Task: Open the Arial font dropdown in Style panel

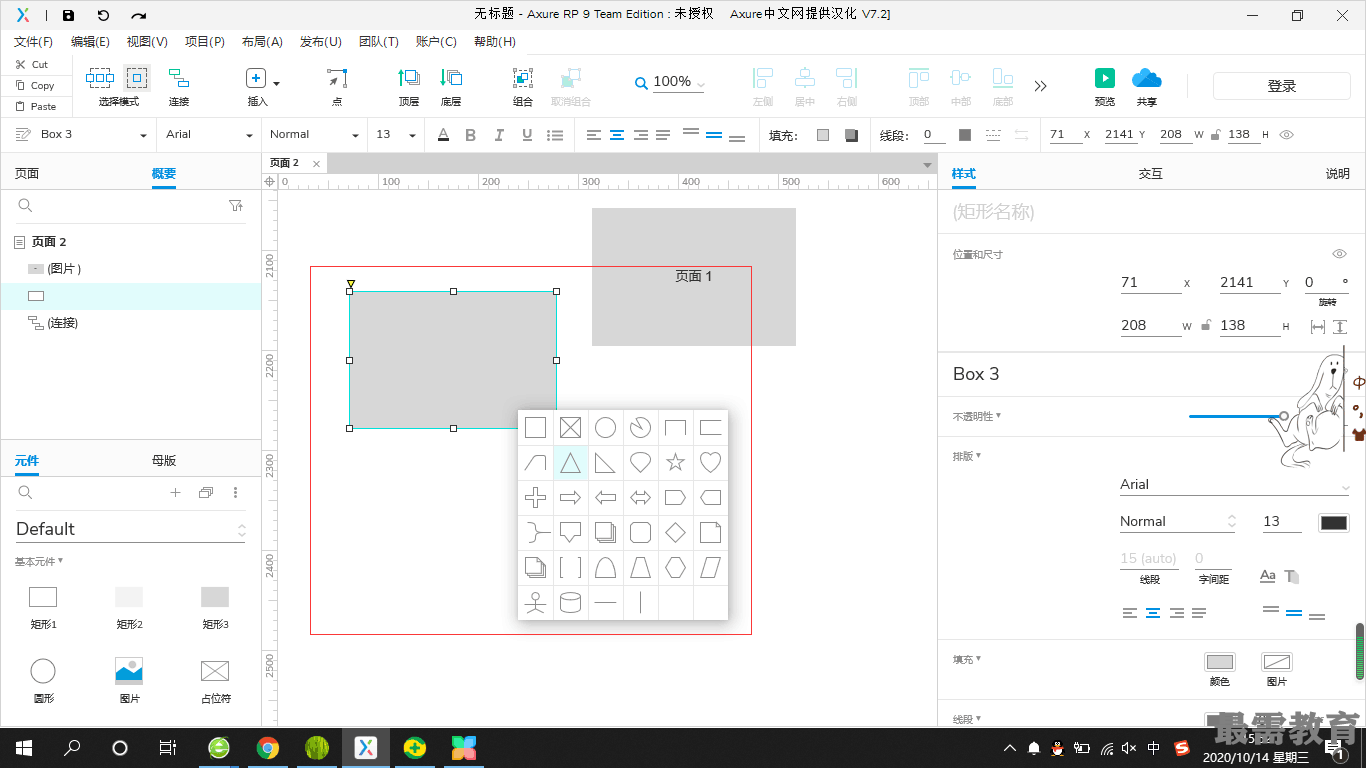Action: [x=1235, y=485]
